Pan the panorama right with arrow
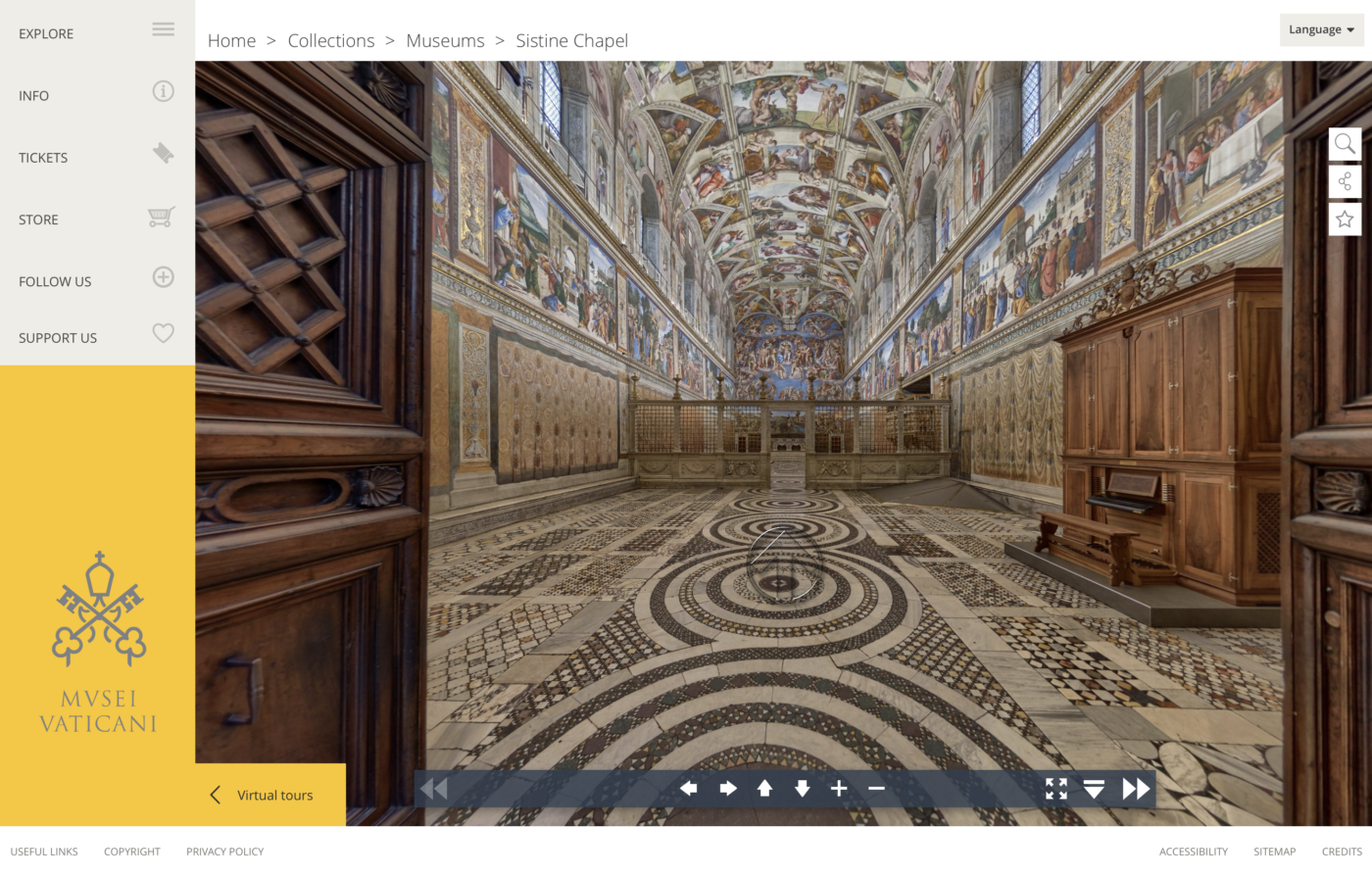This screenshot has width=1372, height=876. [x=727, y=789]
